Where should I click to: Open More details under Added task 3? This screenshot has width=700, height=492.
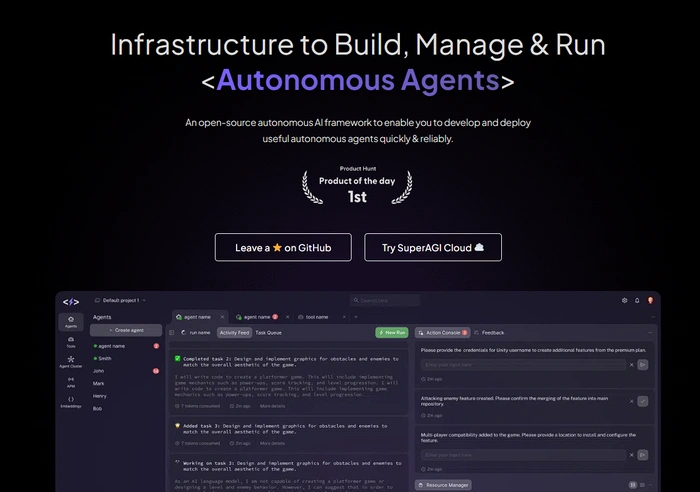click(272, 443)
